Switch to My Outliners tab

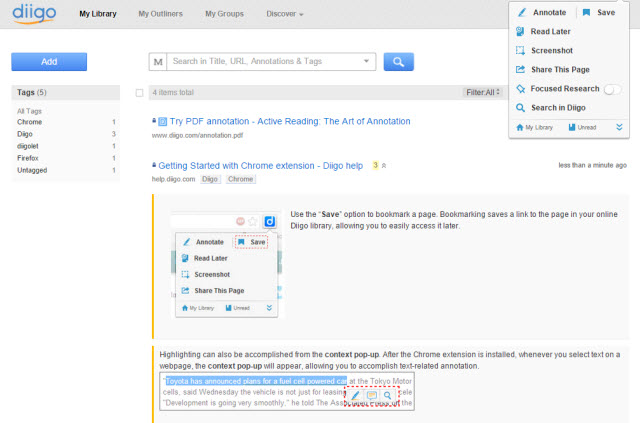pyautogui.click(x=160, y=14)
